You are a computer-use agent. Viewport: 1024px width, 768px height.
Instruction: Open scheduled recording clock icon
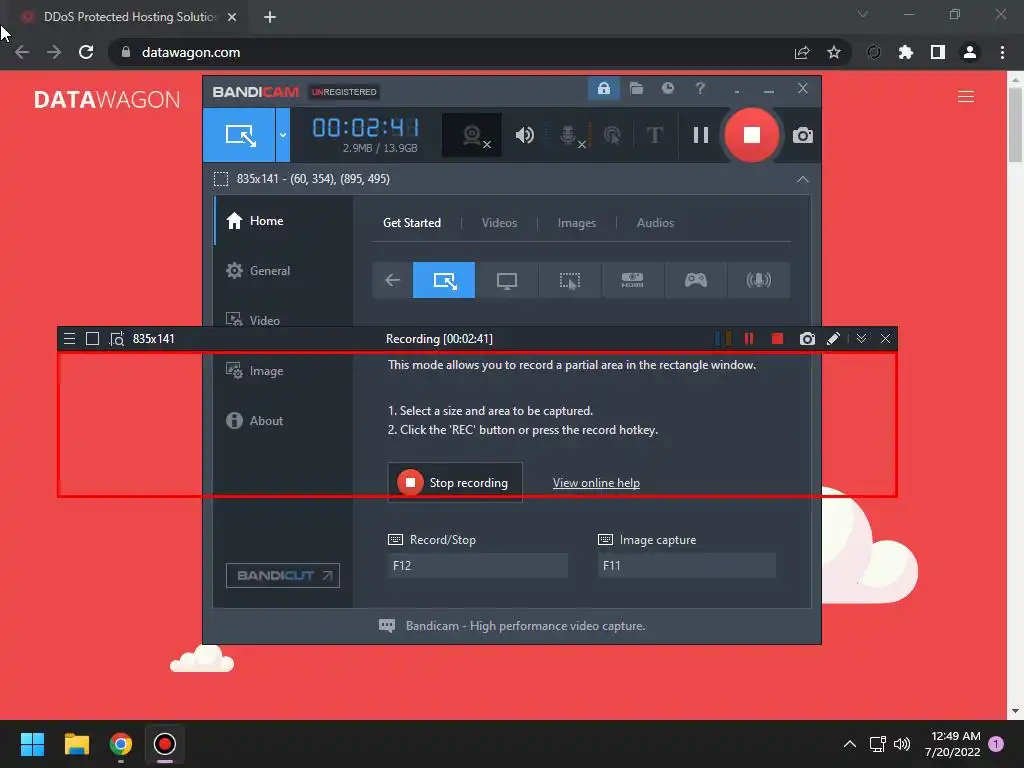[667, 88]
